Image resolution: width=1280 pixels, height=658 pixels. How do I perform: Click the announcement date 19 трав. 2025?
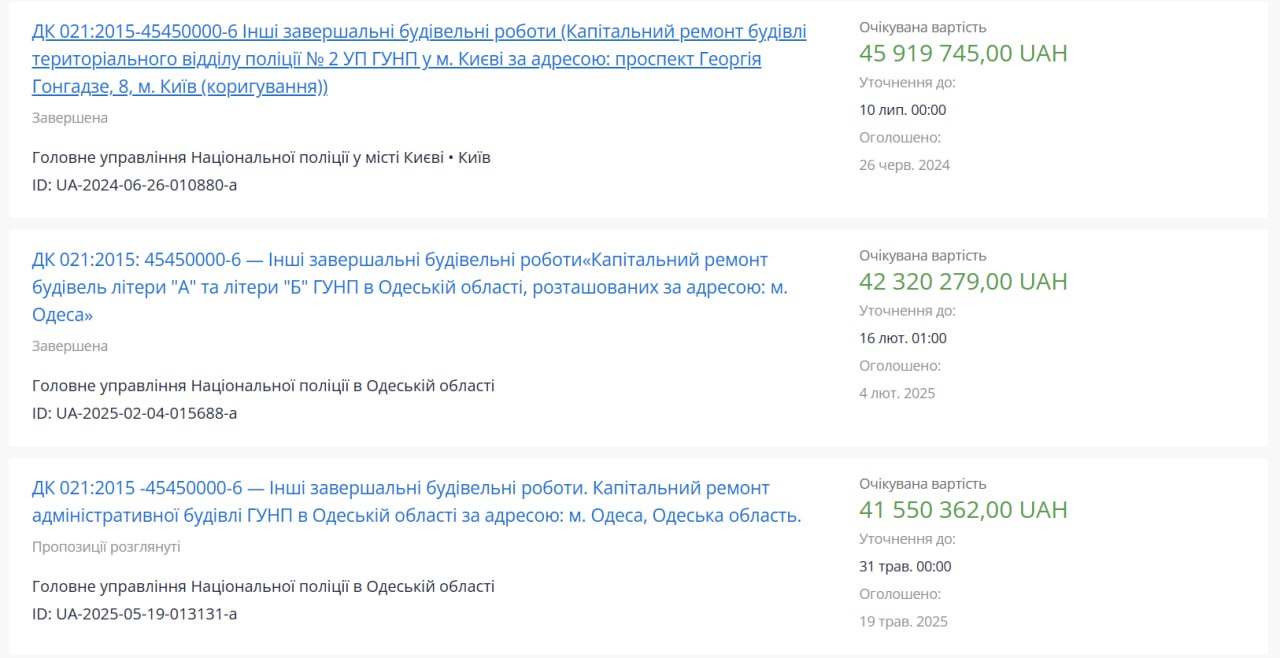tap(903, 621)
